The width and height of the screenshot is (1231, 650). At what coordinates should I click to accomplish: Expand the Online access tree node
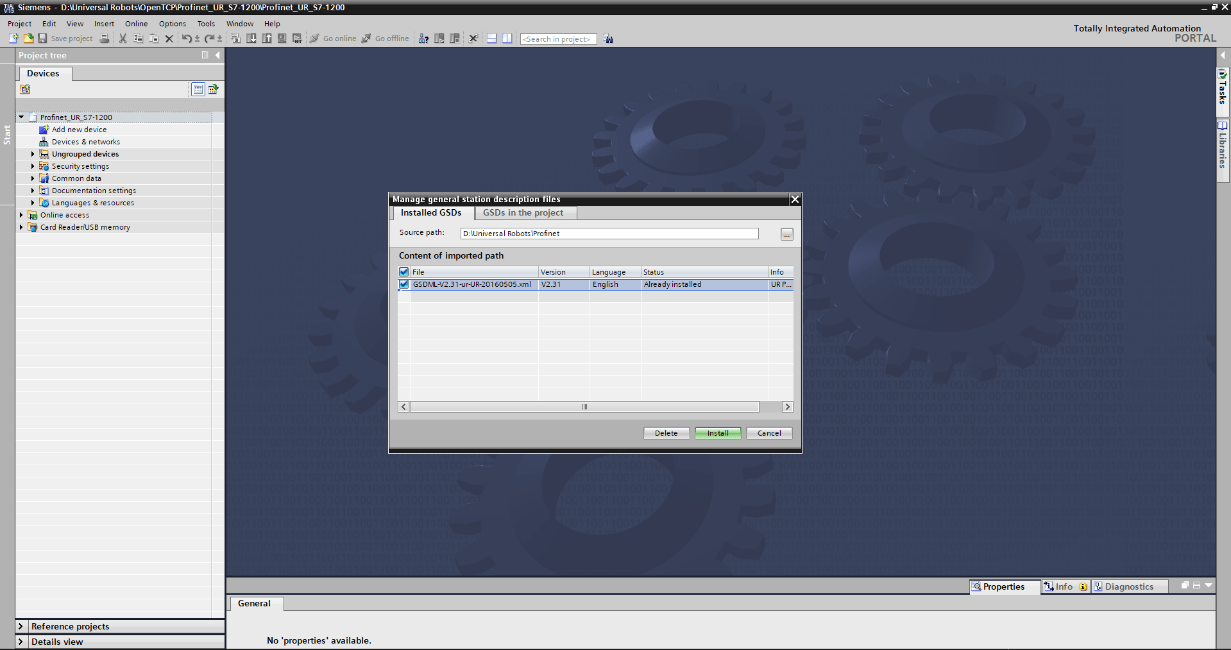21,215
